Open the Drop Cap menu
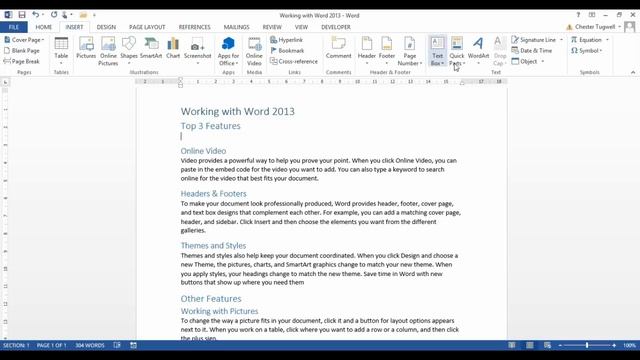 (500, 51)
